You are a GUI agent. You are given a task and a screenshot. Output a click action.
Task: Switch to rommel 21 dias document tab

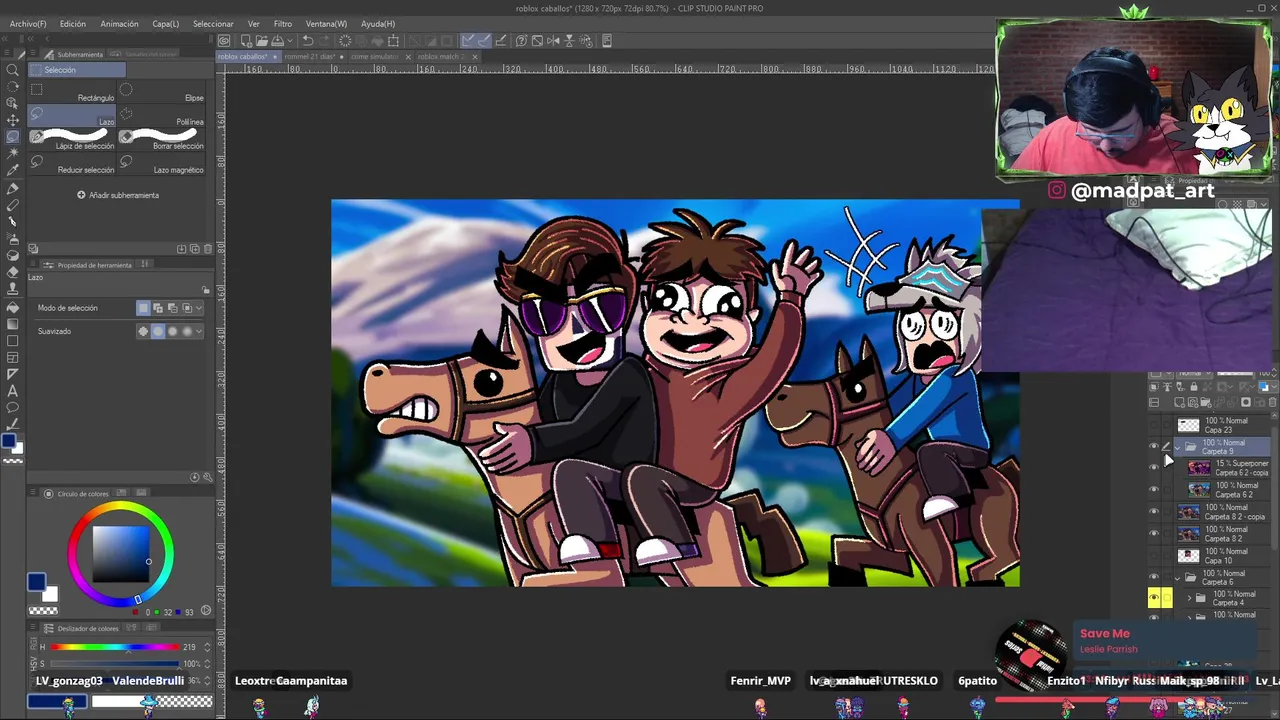(310, 57)
